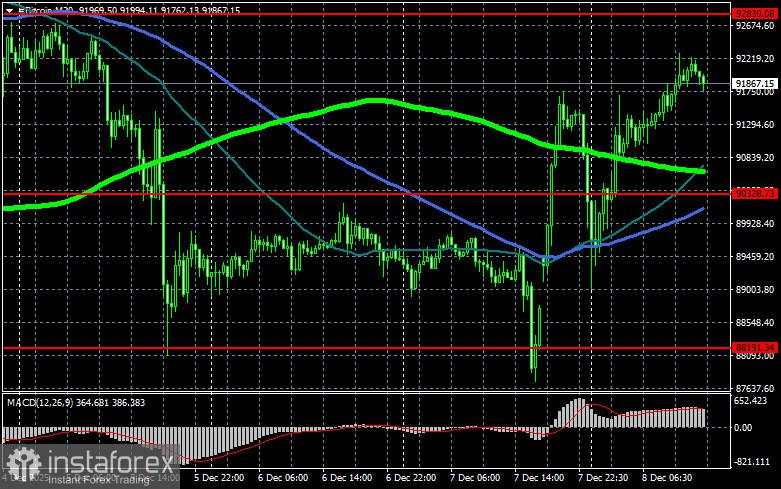
Task: Select the 6 Dec 22:00 time label
Action: tap(411, 477)
